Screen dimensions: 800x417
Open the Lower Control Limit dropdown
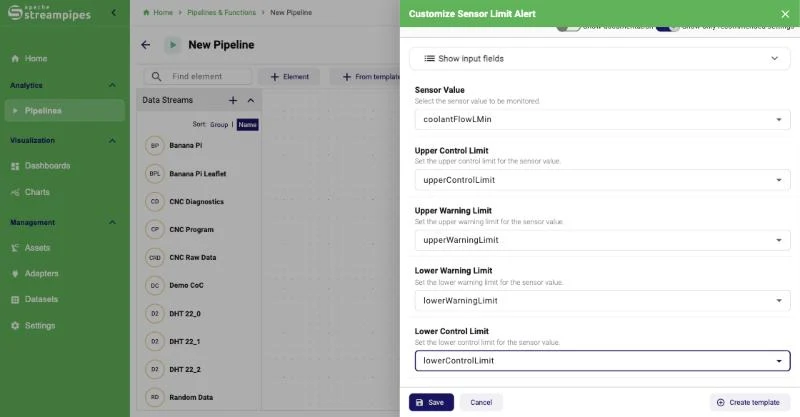point(602,361)
